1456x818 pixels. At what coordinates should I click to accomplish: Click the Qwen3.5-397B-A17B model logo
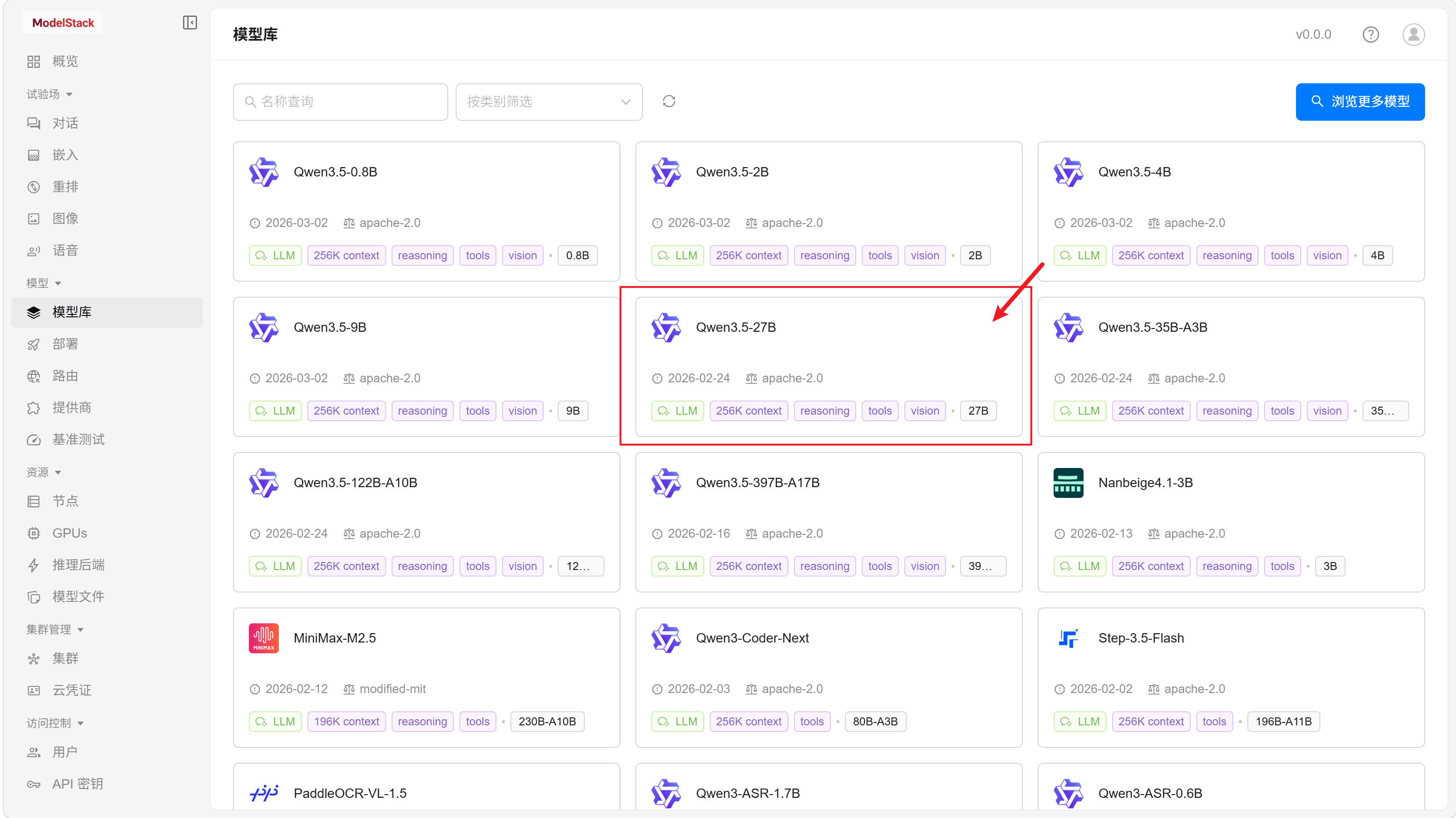click(666, 483)
